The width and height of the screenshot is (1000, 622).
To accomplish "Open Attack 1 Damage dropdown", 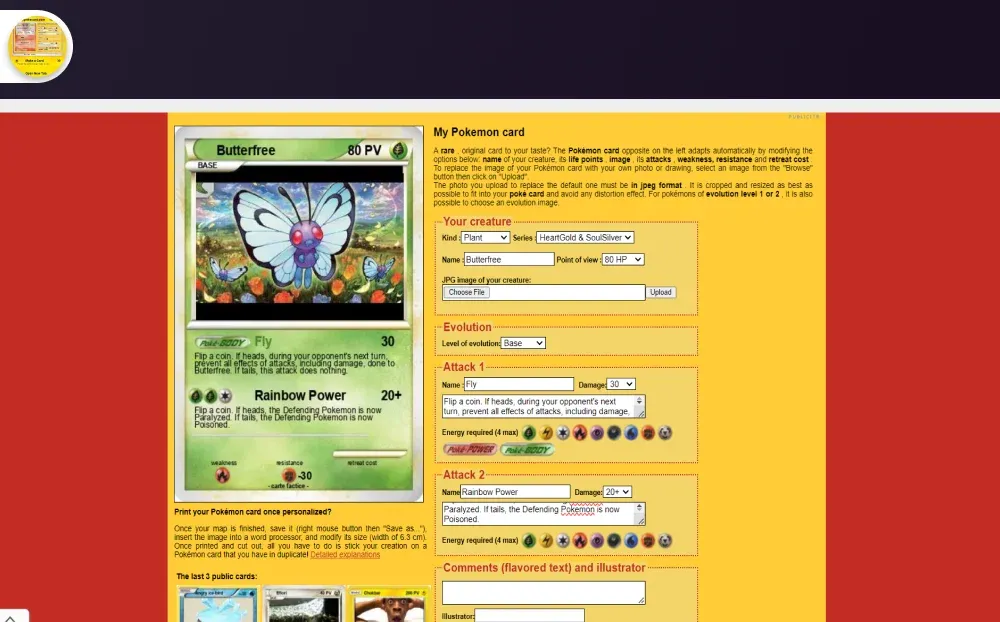I will (x=621, y=384).
